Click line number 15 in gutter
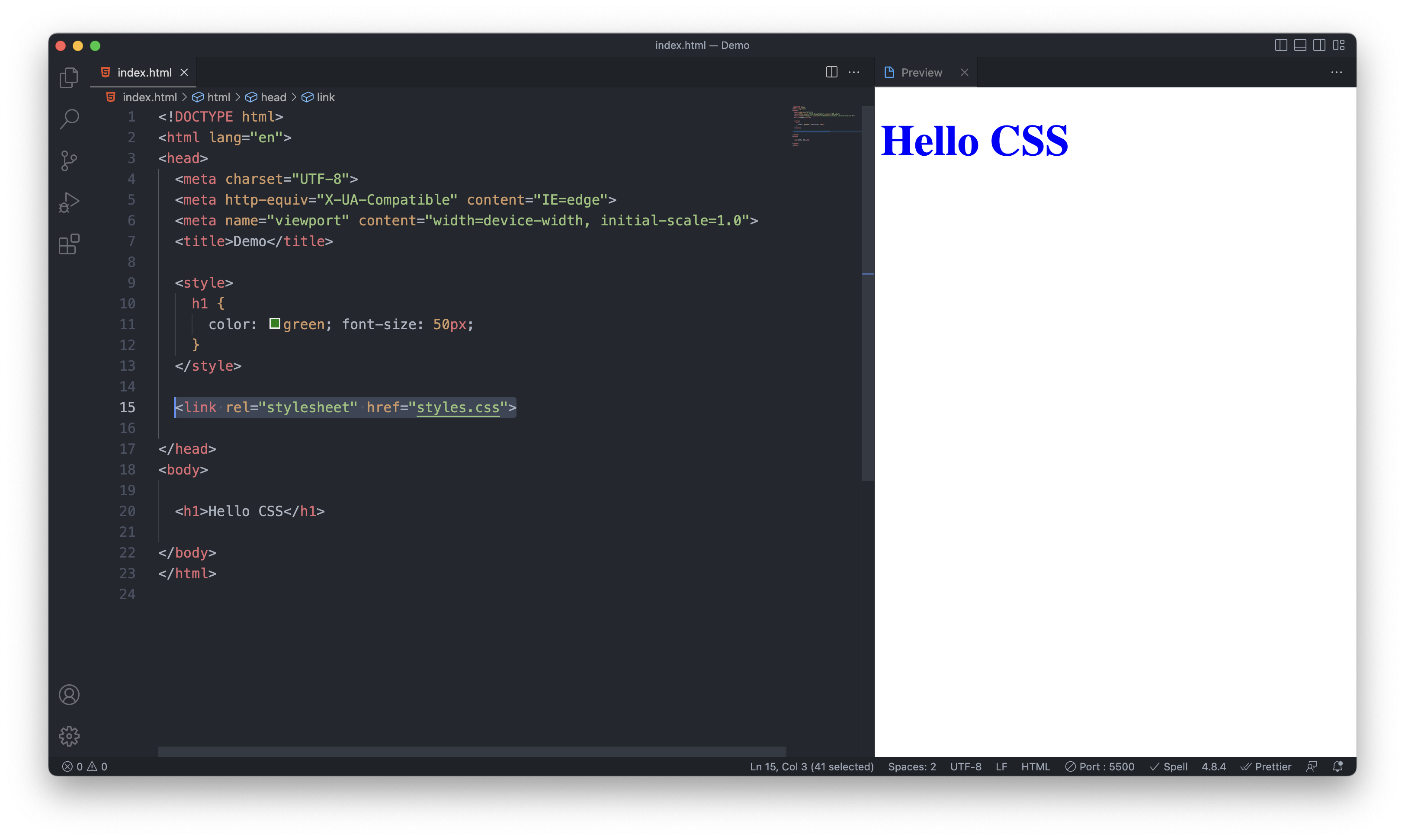The height and width of the screenshot is (840, 1405). 127,407
